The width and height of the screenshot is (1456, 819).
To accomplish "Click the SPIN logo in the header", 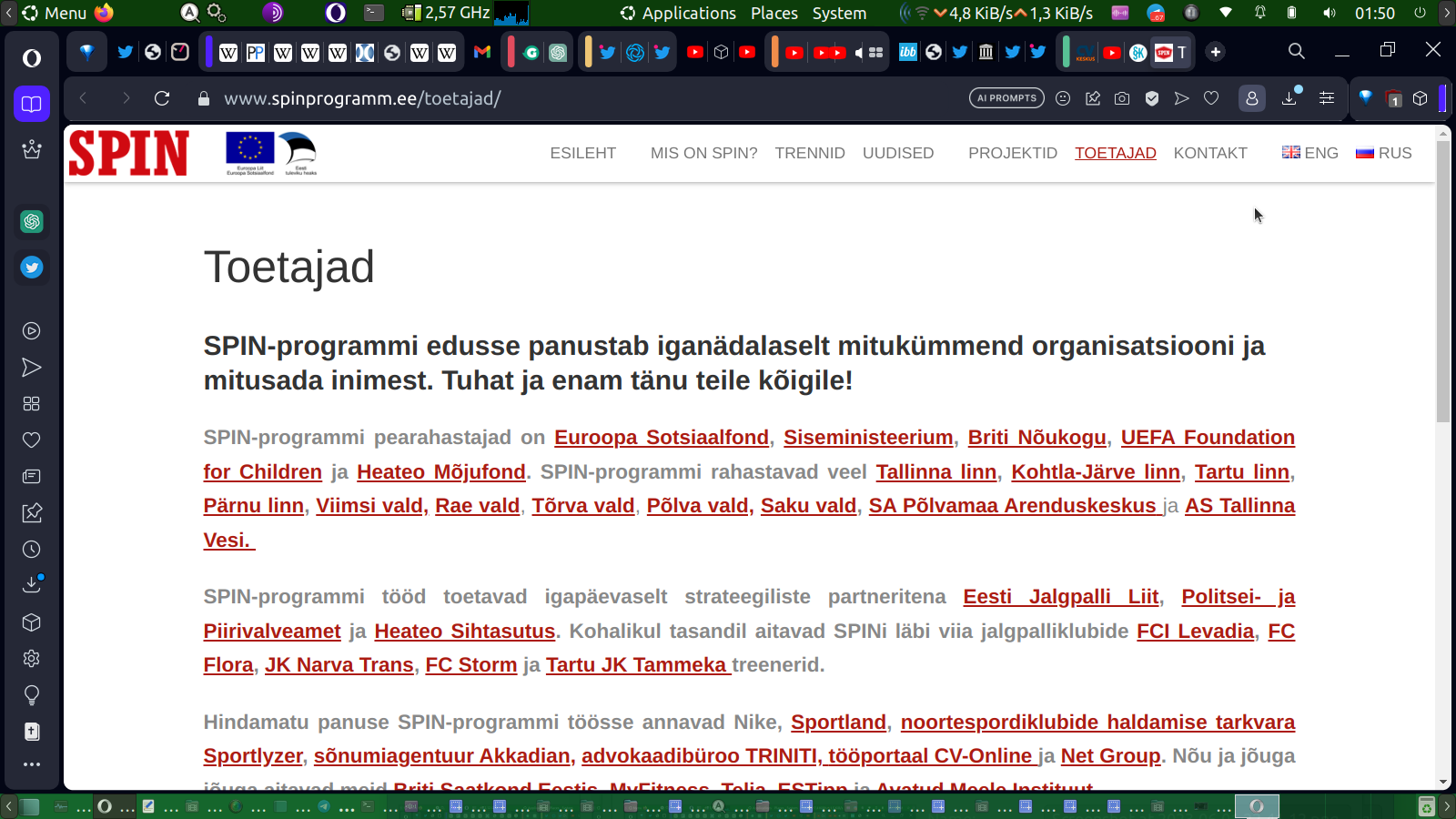I will tap(129, 152).
